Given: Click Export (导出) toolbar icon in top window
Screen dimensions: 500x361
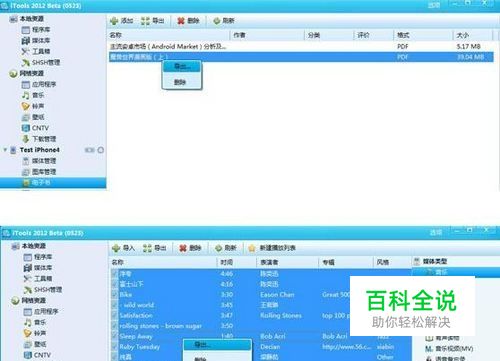Looking at the screenshot, I should tap(145, 21).
